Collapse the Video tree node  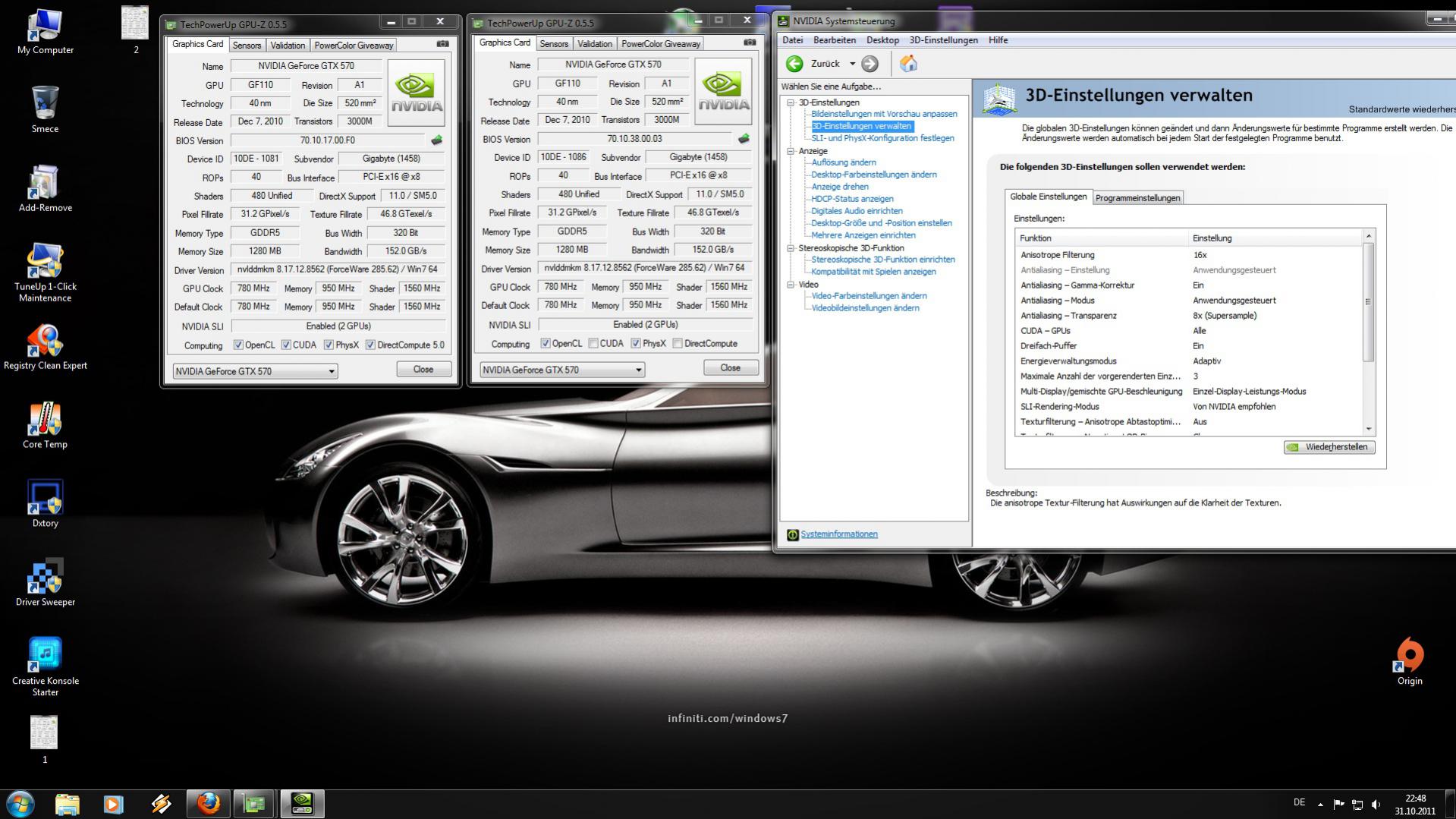click(x=791, y=285)
